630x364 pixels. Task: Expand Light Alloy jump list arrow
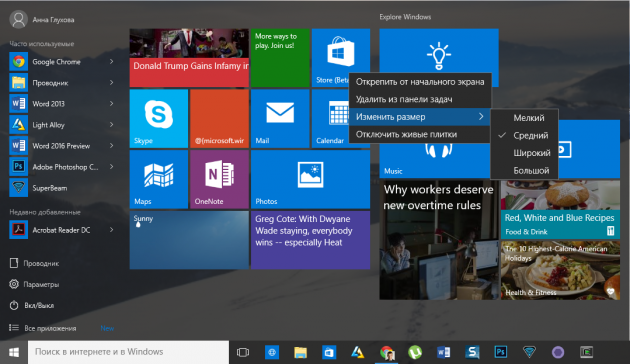point(111,125)
